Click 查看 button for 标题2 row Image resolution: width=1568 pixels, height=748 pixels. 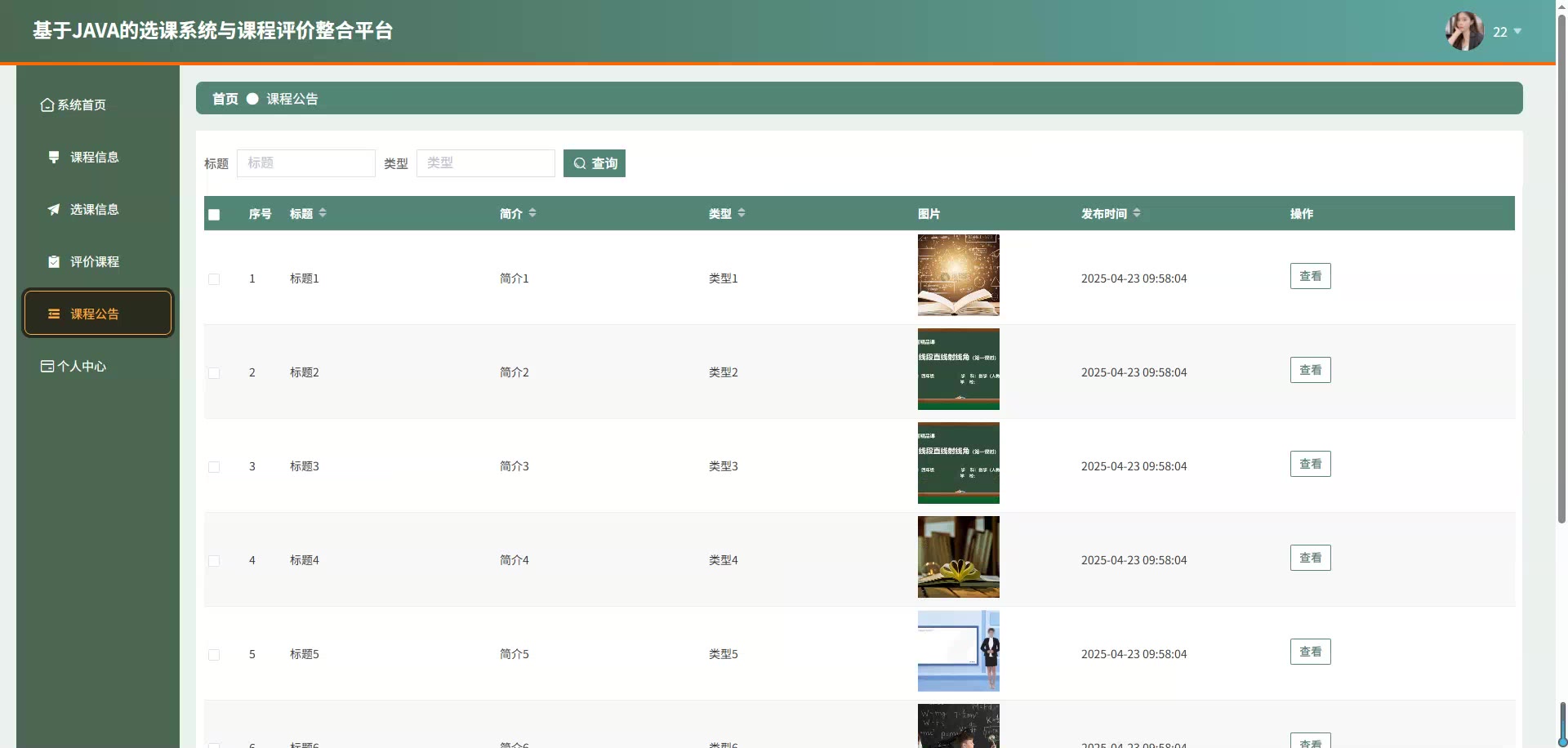(x=1310, y=370)
